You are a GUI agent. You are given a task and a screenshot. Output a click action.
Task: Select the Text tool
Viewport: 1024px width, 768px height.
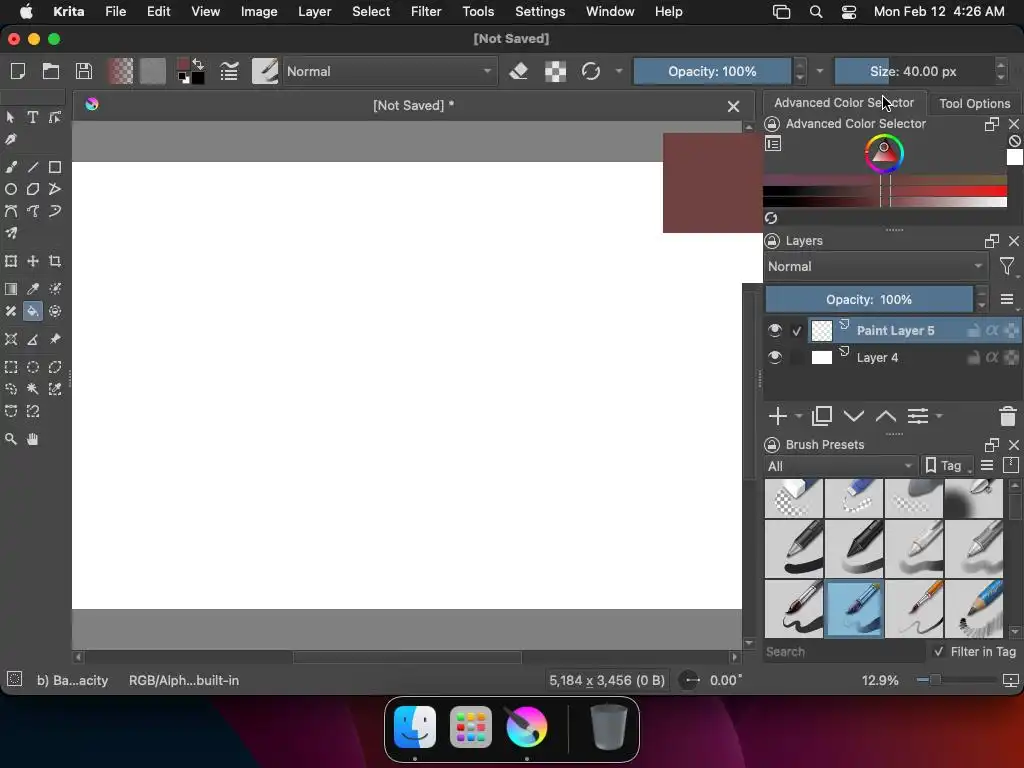[x=32, y=117]
